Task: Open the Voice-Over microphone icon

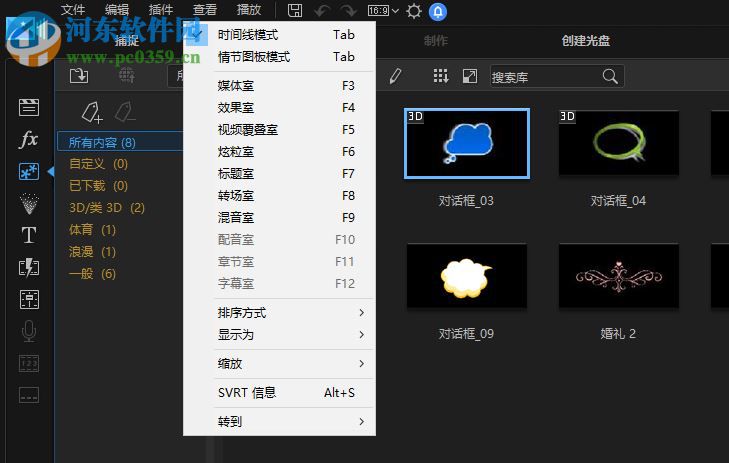Action: tap(29, 331)
